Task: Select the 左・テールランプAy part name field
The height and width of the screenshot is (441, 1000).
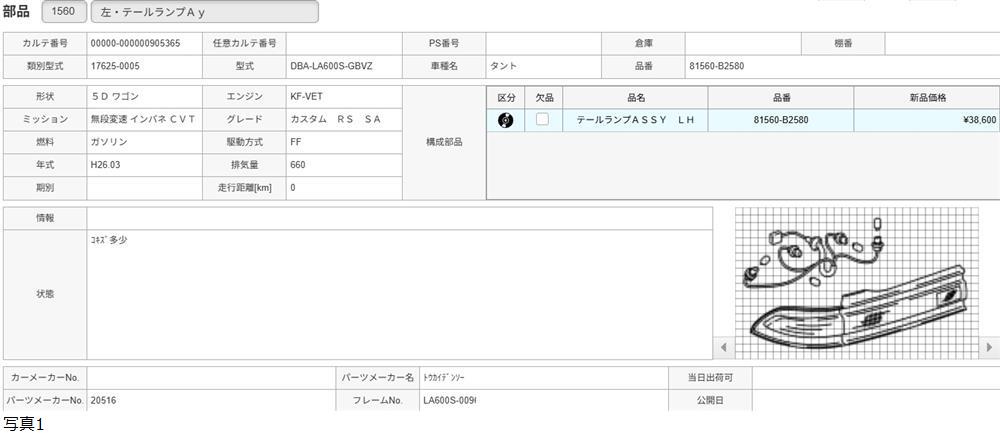Action: (205, 12)
